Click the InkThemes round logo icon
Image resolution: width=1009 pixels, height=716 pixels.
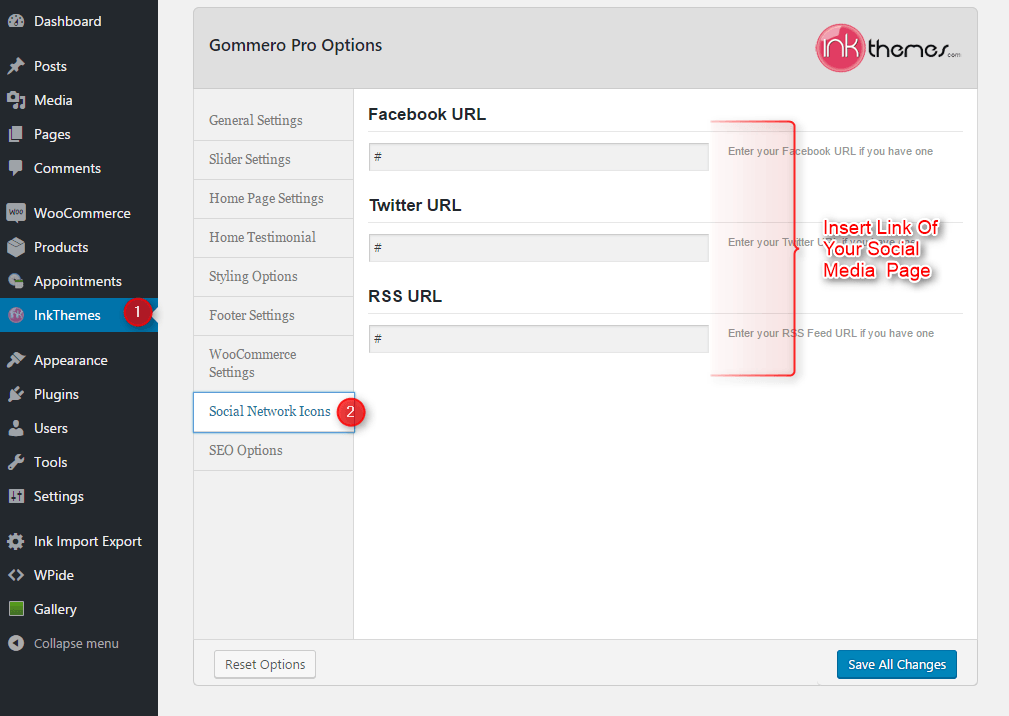tap(16, 315)
